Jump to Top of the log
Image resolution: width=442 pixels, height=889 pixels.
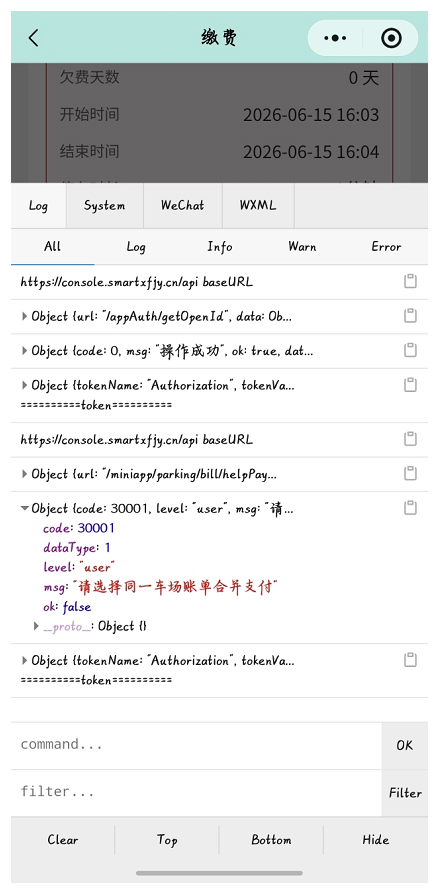pos(167,840)
